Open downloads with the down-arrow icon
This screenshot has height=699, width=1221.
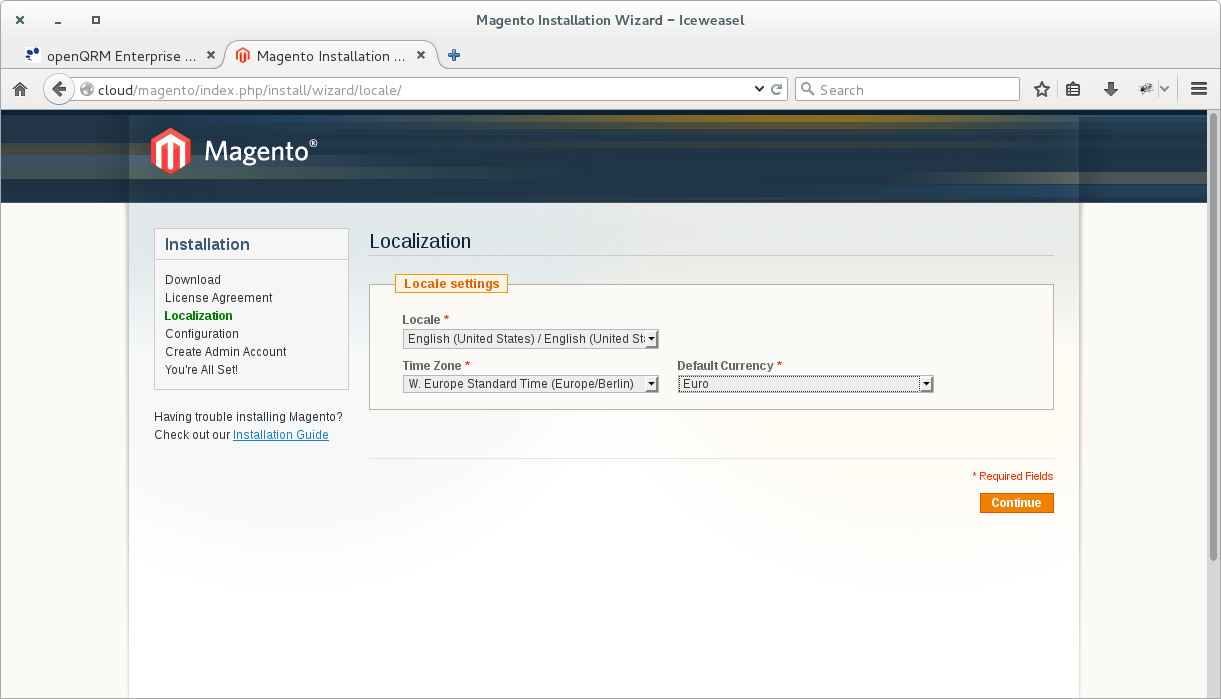(x=1110, y=89)
